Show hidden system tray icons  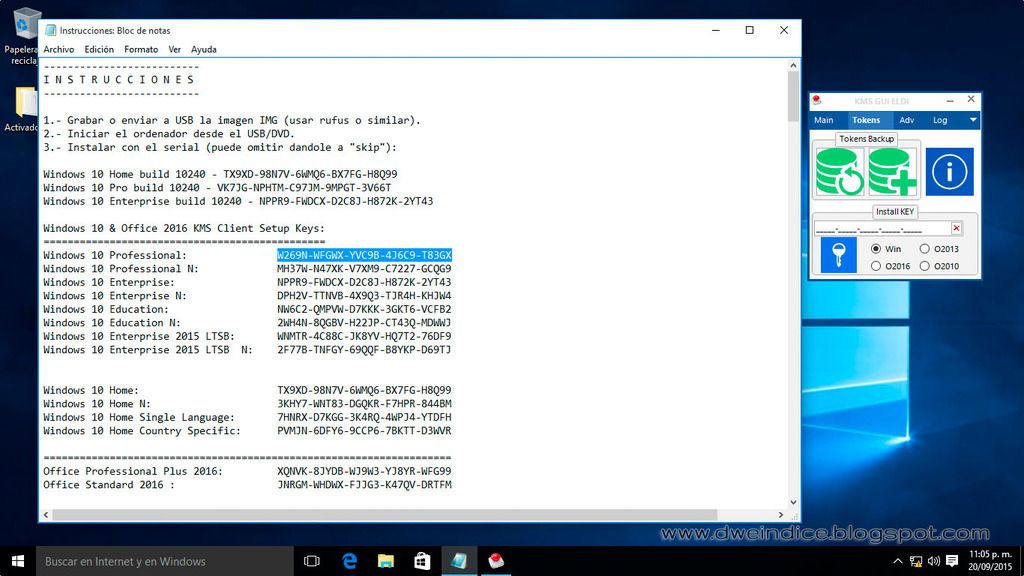897,561
